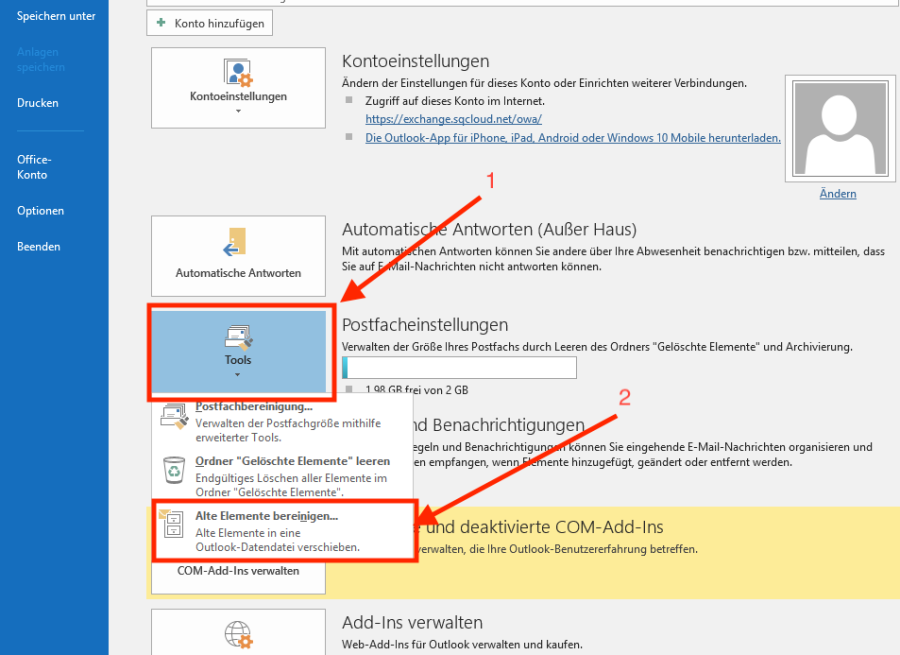Expand the Tools dropdown arrow

coord(238,374)
